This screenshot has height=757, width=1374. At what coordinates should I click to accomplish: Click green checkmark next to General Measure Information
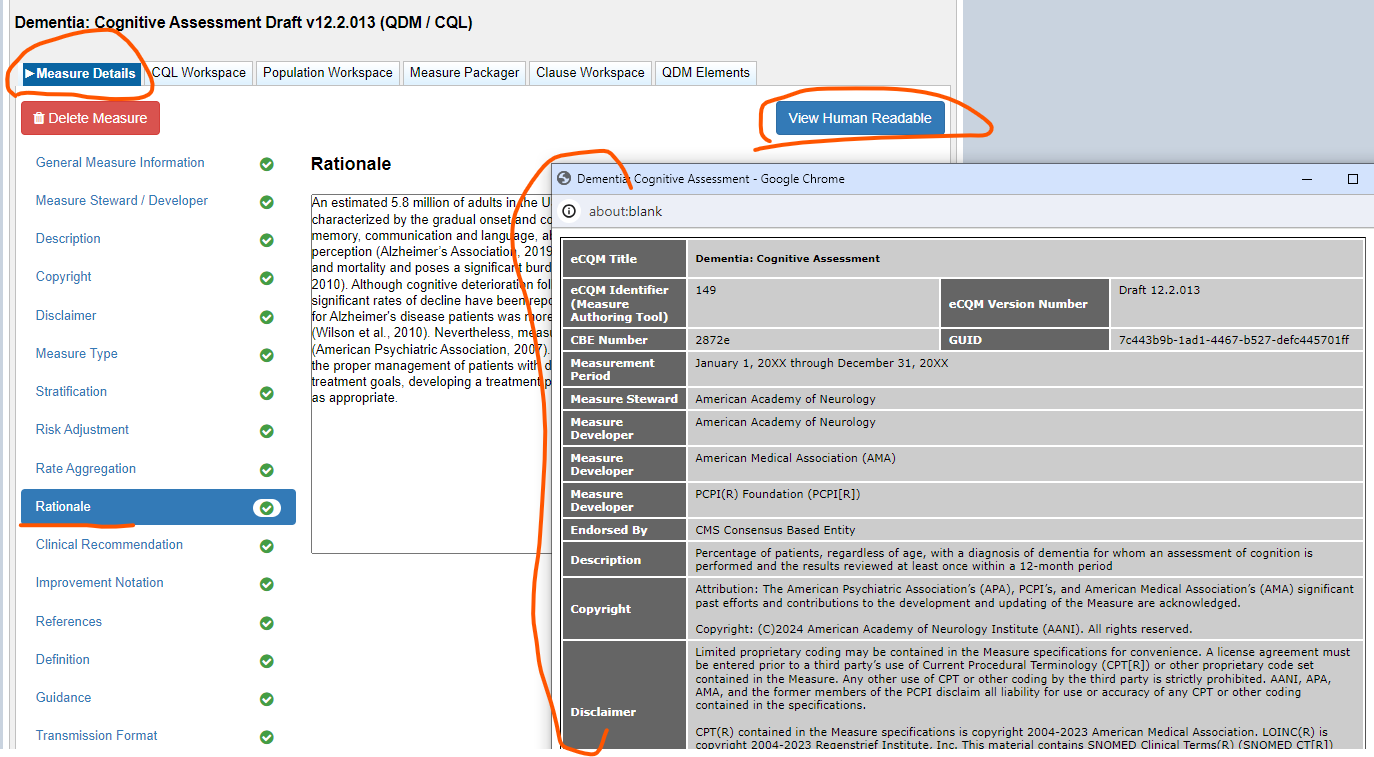(267, 164)
